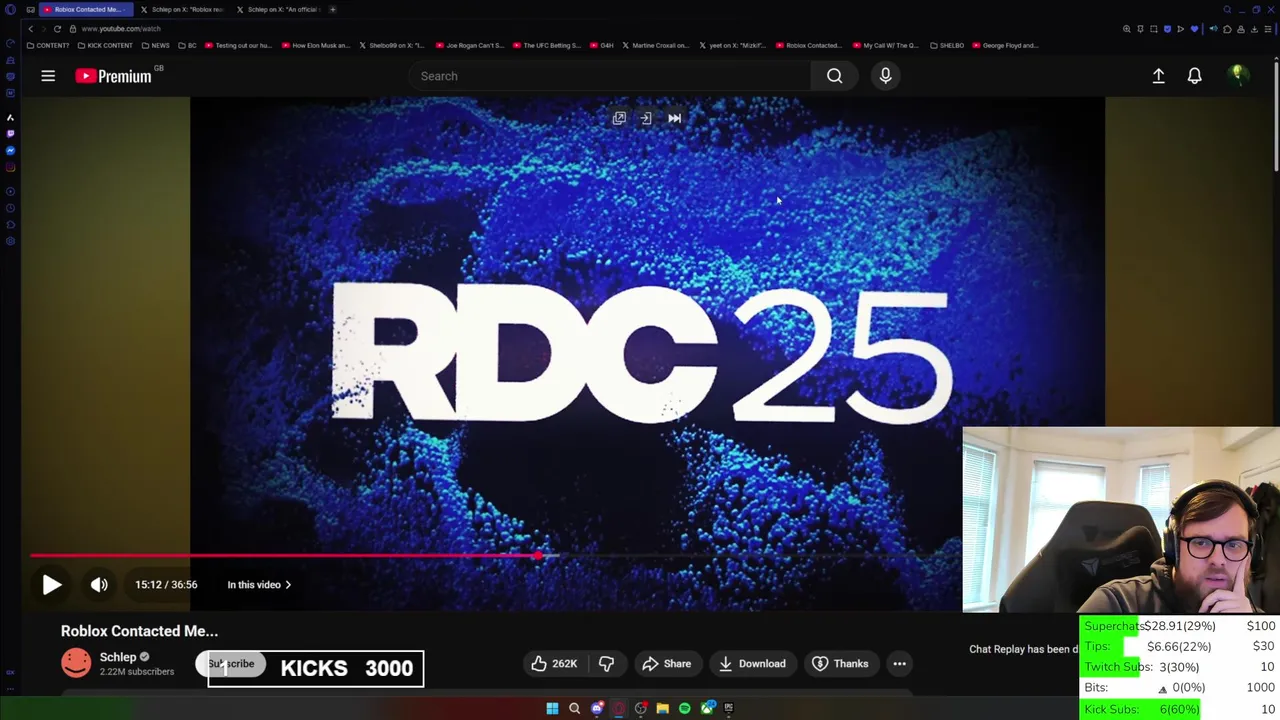The image size is (1280, 720).
Task: Dislike the video
Action: (606, 664)
